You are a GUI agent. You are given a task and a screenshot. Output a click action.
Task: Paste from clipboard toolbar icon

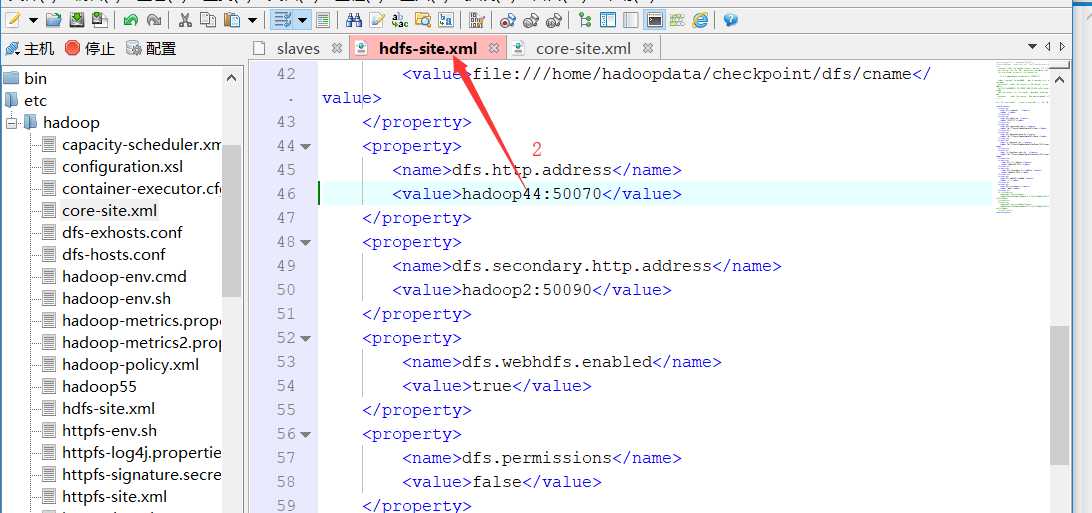[x=231, y=19]
